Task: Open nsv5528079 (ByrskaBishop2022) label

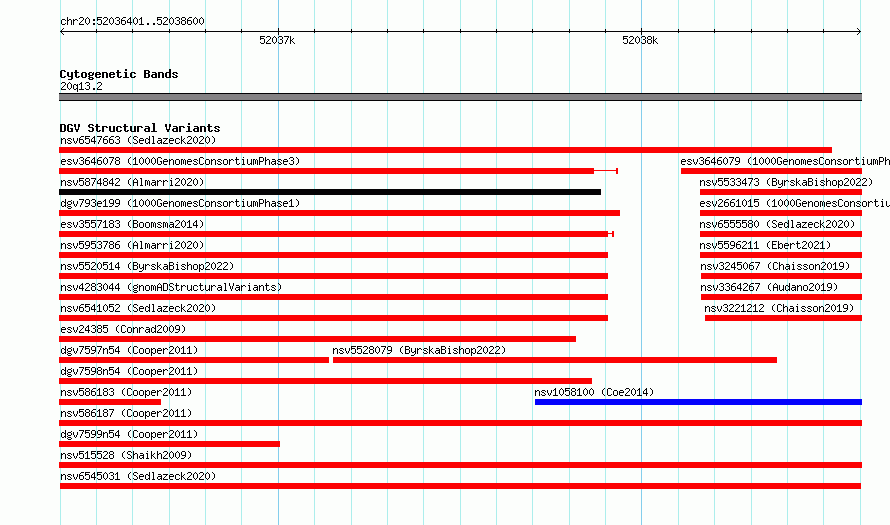Action: point(419,350)
